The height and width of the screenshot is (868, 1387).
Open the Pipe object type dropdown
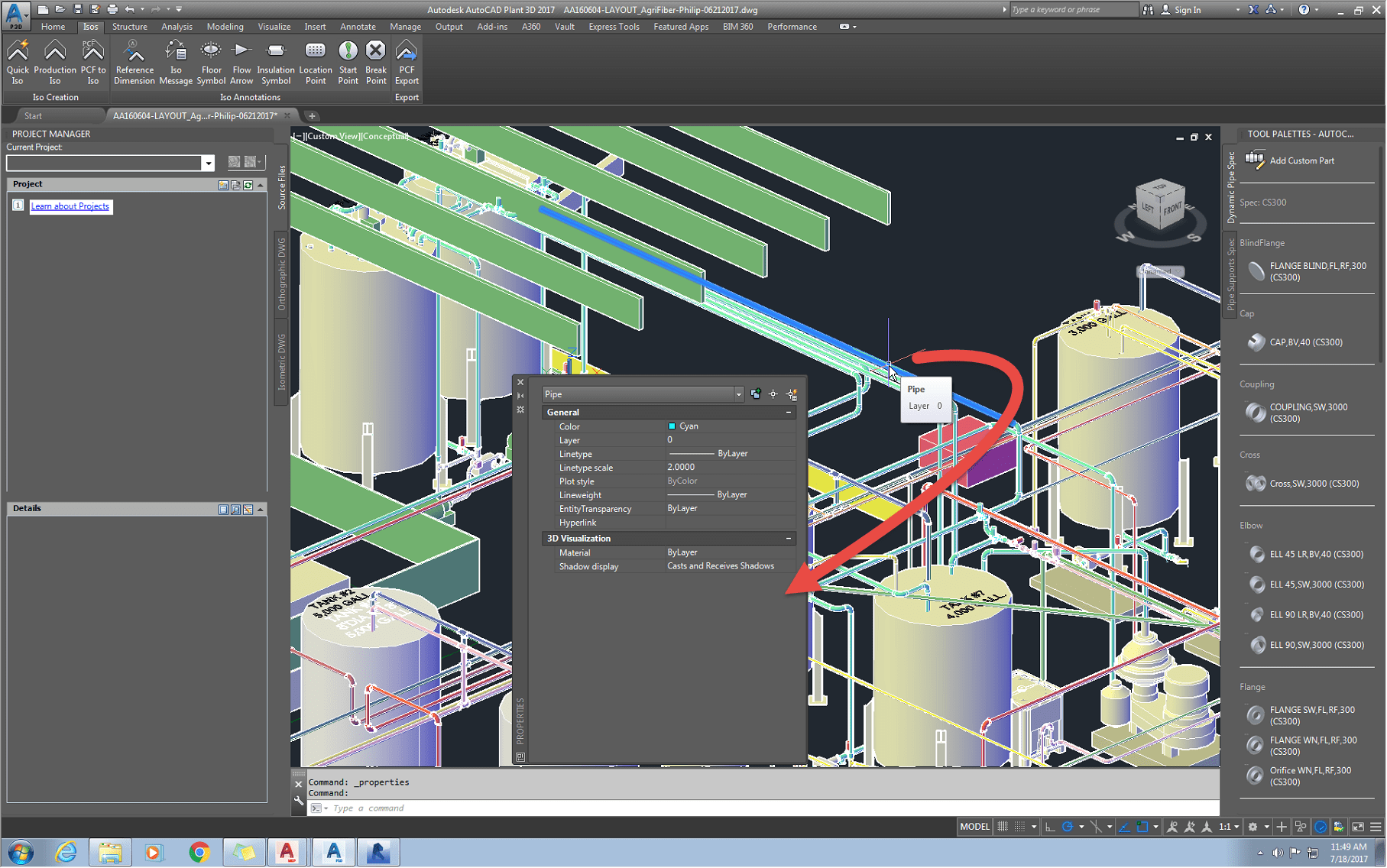tap(738, 394)
